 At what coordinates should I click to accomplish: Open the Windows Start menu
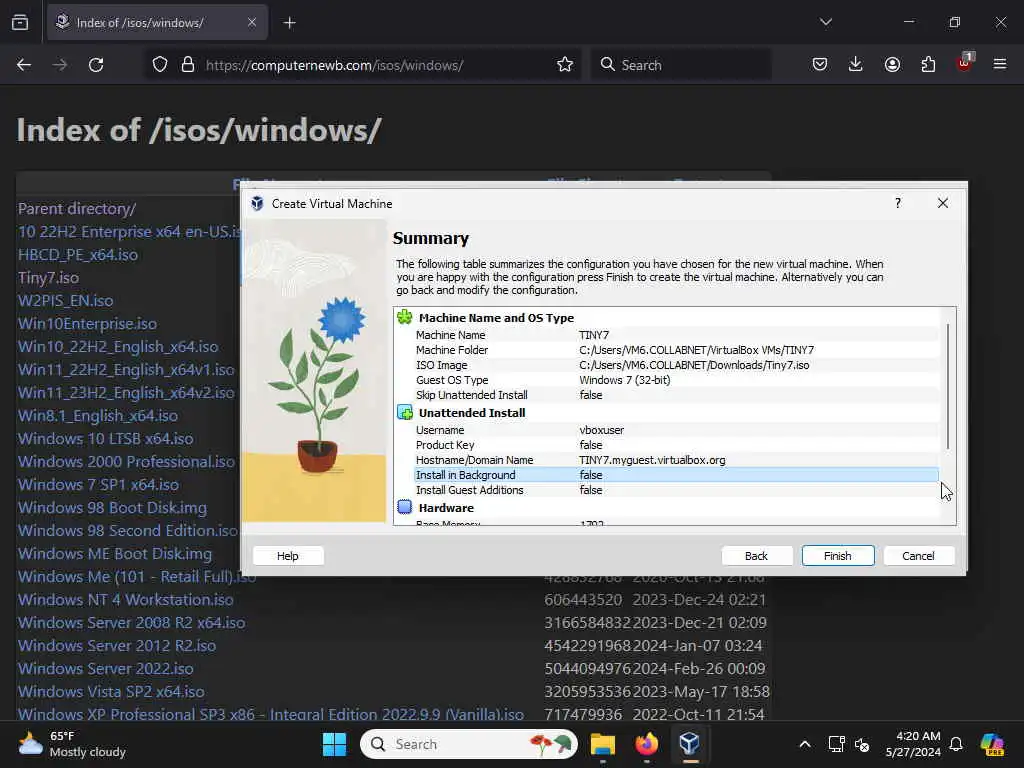(334, 744)
